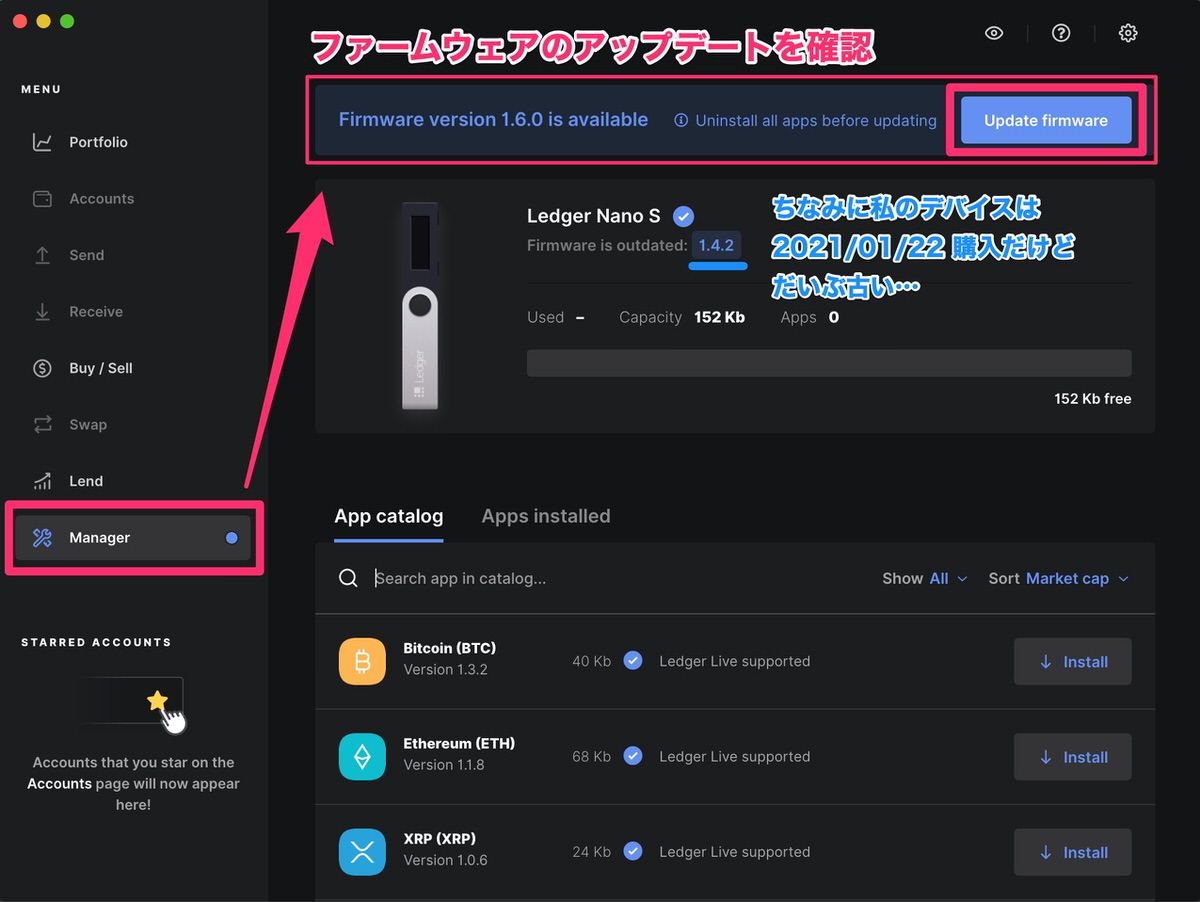Click the firmware version 1.4.2 badge

tap(716, 245)
